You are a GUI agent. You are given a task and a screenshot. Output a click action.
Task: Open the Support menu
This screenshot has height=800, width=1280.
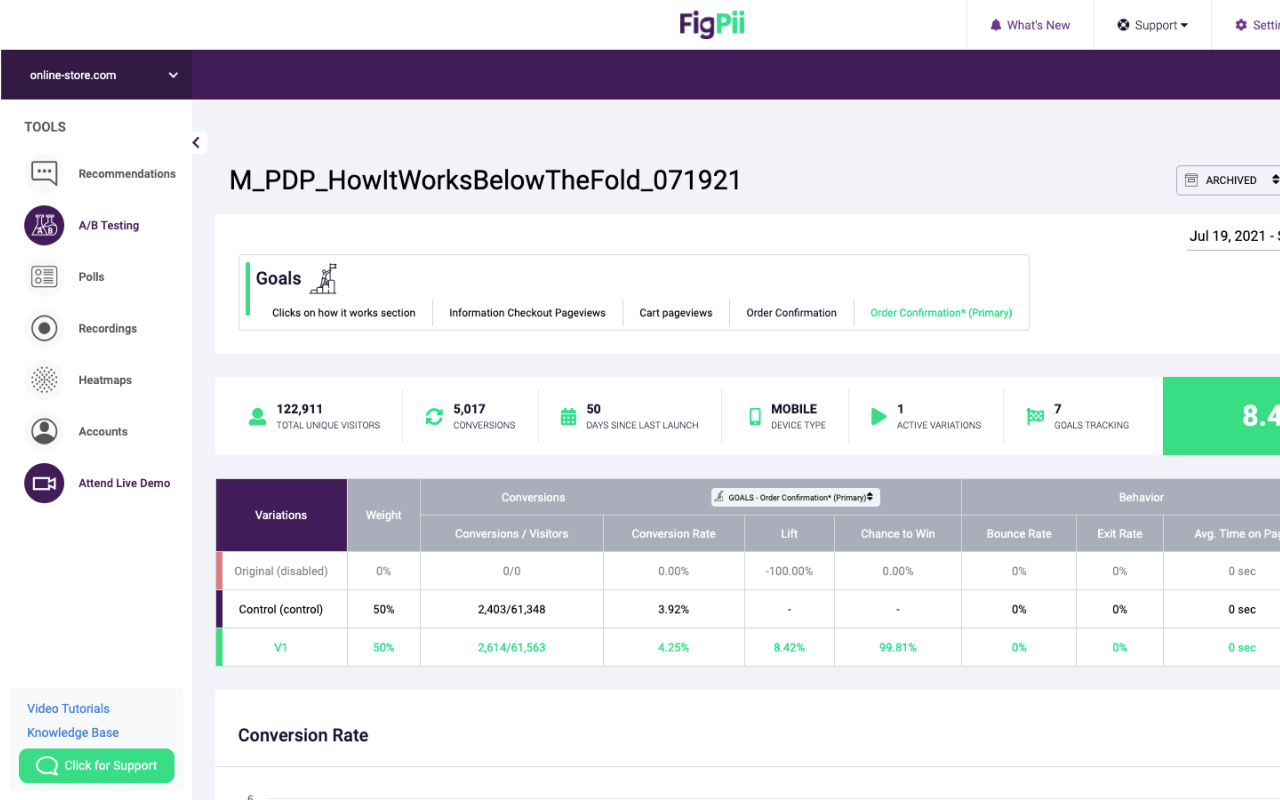[x=1152, y=24]
